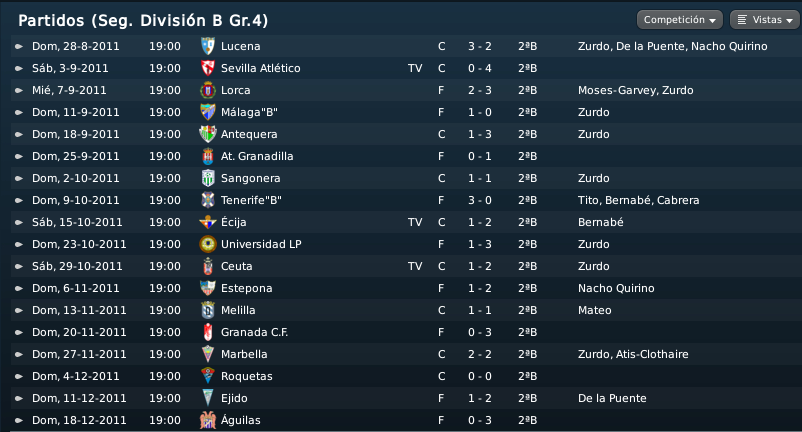
Task: Expand the arrow beside Dom, 28-8-2011 match
Action: click(19, 46)
